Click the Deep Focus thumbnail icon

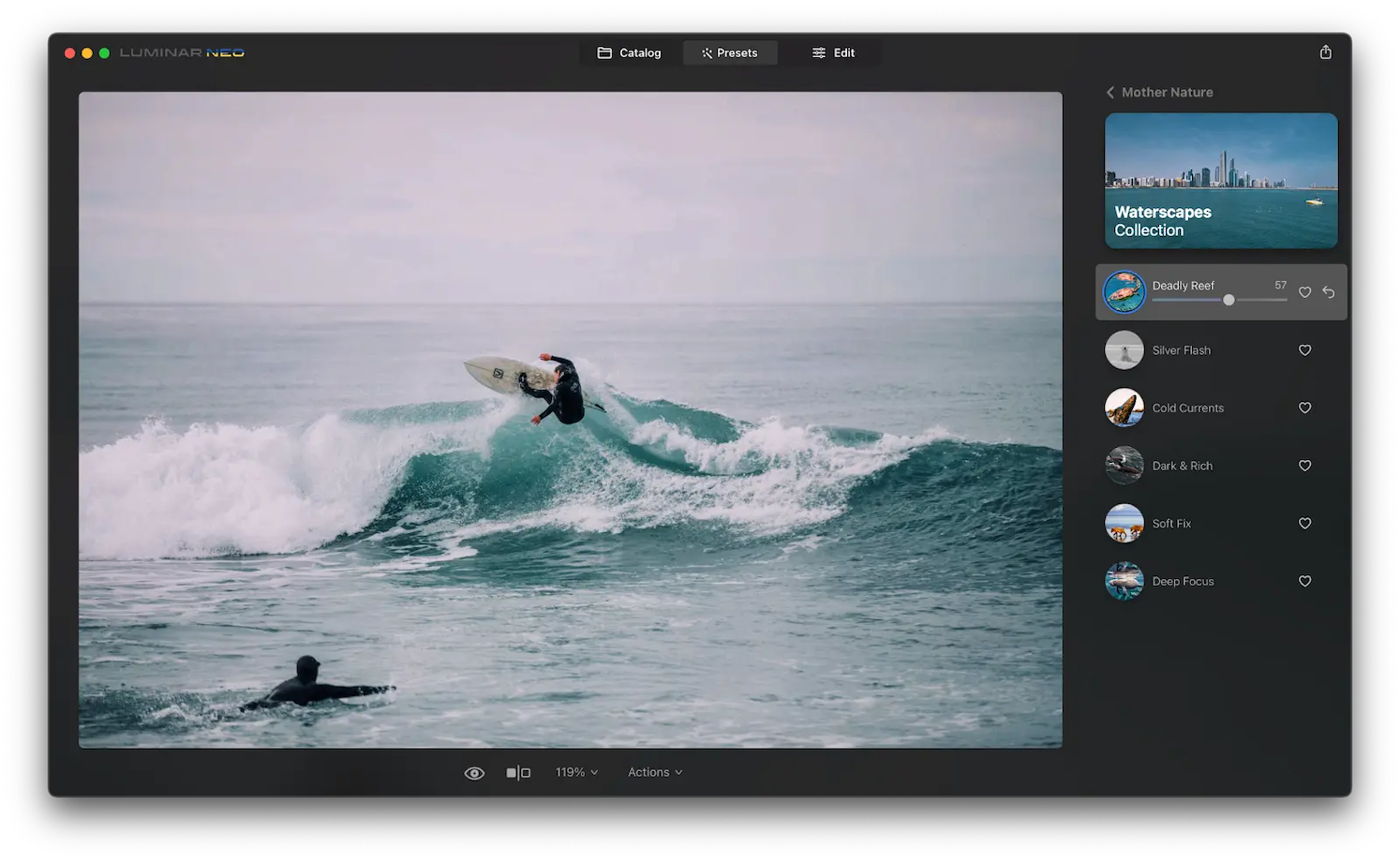click(x=1124, y=581)
